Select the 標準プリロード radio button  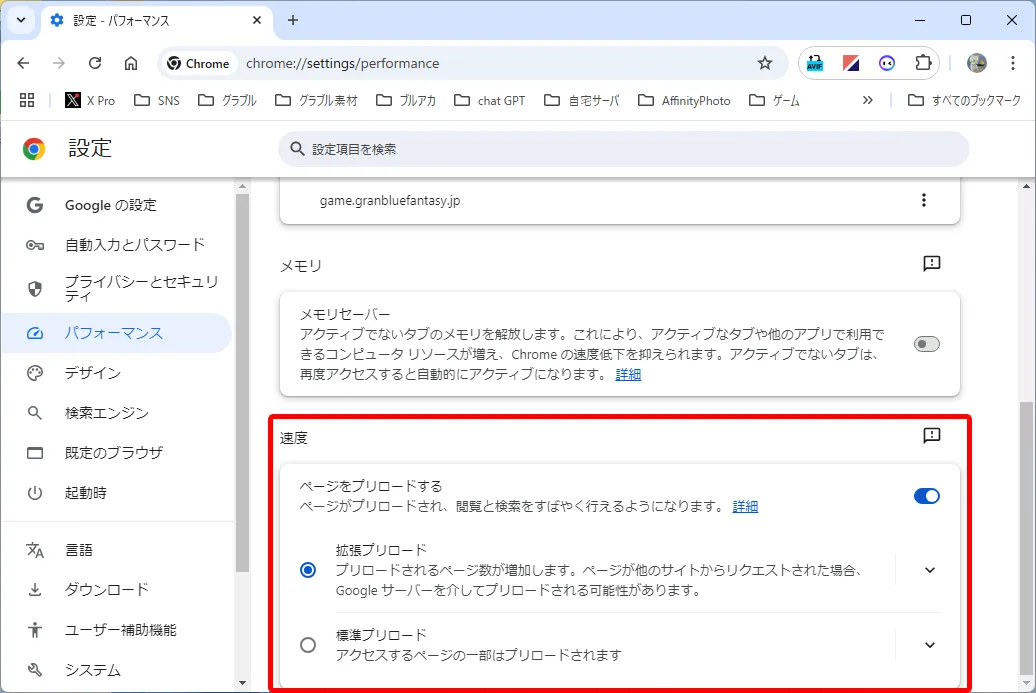(x=308, y=645)
